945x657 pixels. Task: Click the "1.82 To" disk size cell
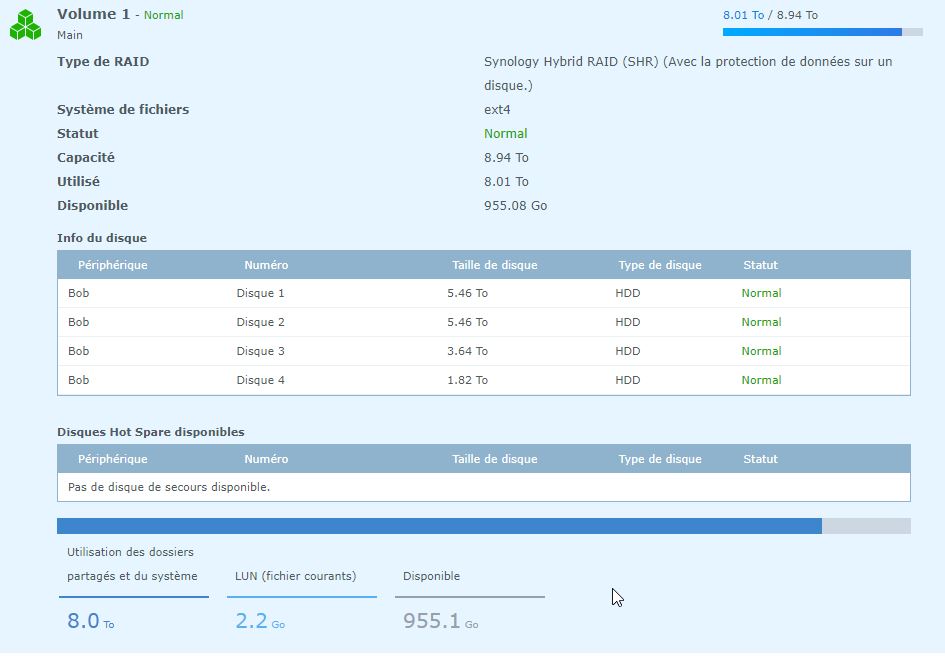(x=468, y=380)
